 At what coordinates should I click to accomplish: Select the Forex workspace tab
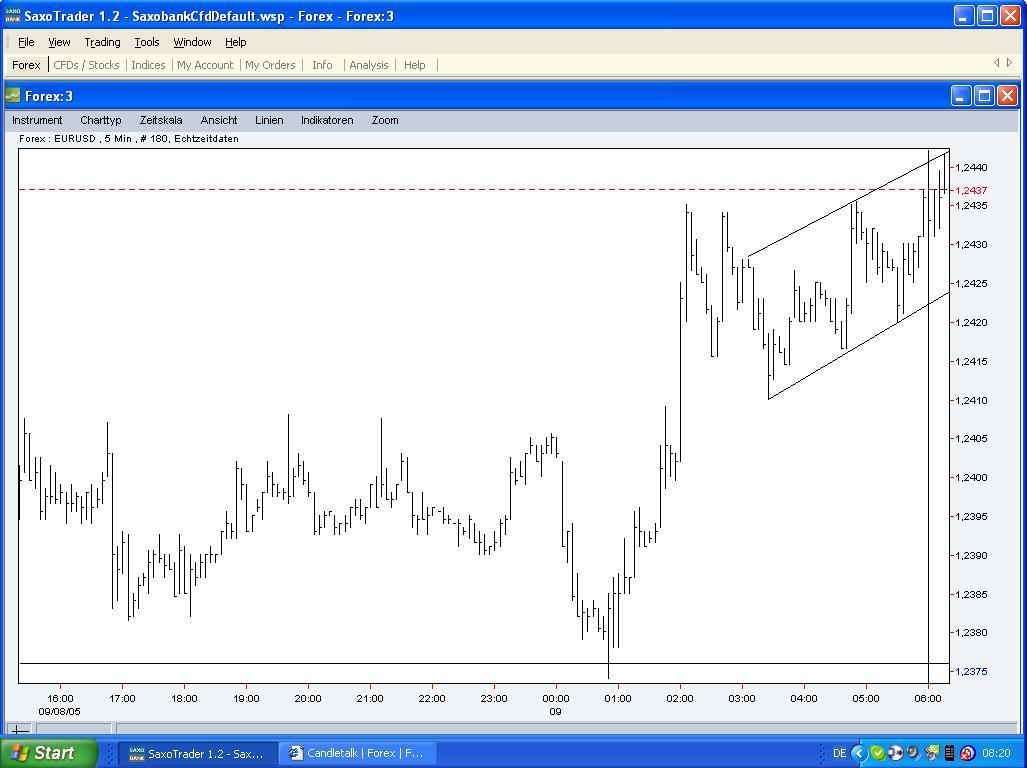(x=26, y=65)
